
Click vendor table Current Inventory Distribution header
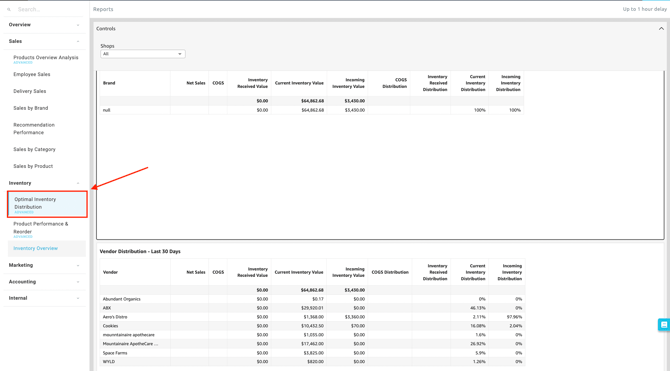click(473, 272)
